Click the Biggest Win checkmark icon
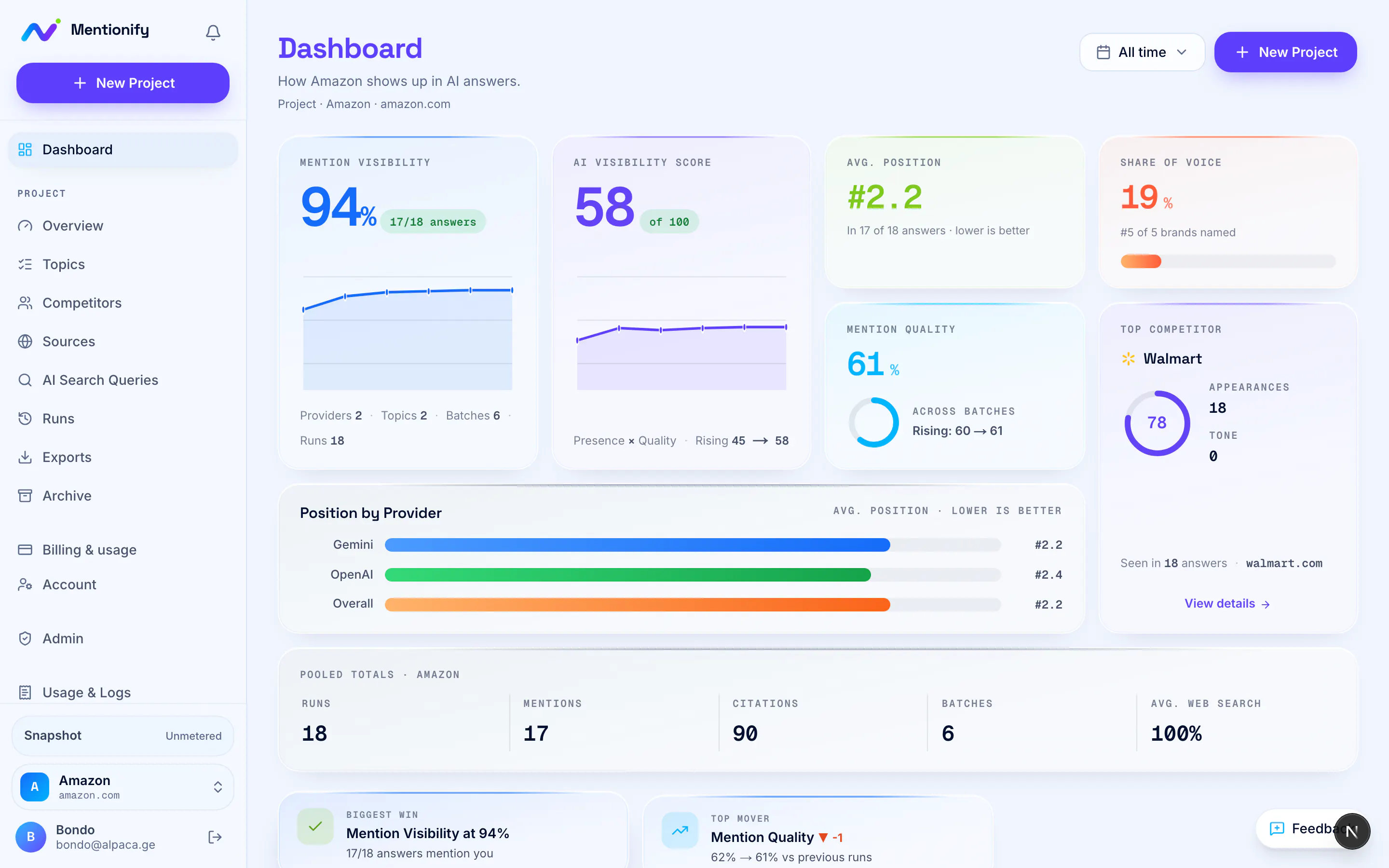The image size is (1389, 868). click(x=315, y=826)
